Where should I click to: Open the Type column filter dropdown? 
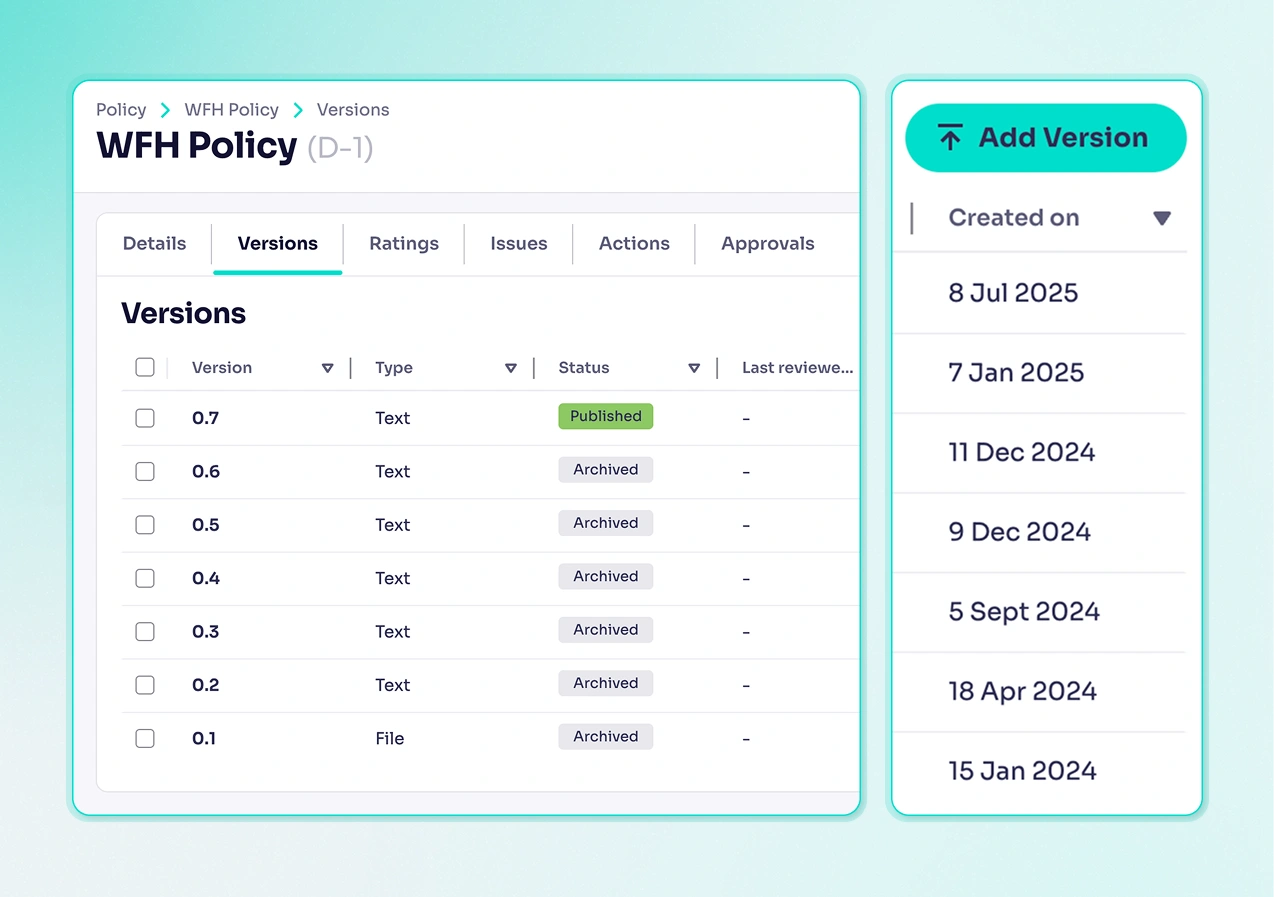click(511, 368)
